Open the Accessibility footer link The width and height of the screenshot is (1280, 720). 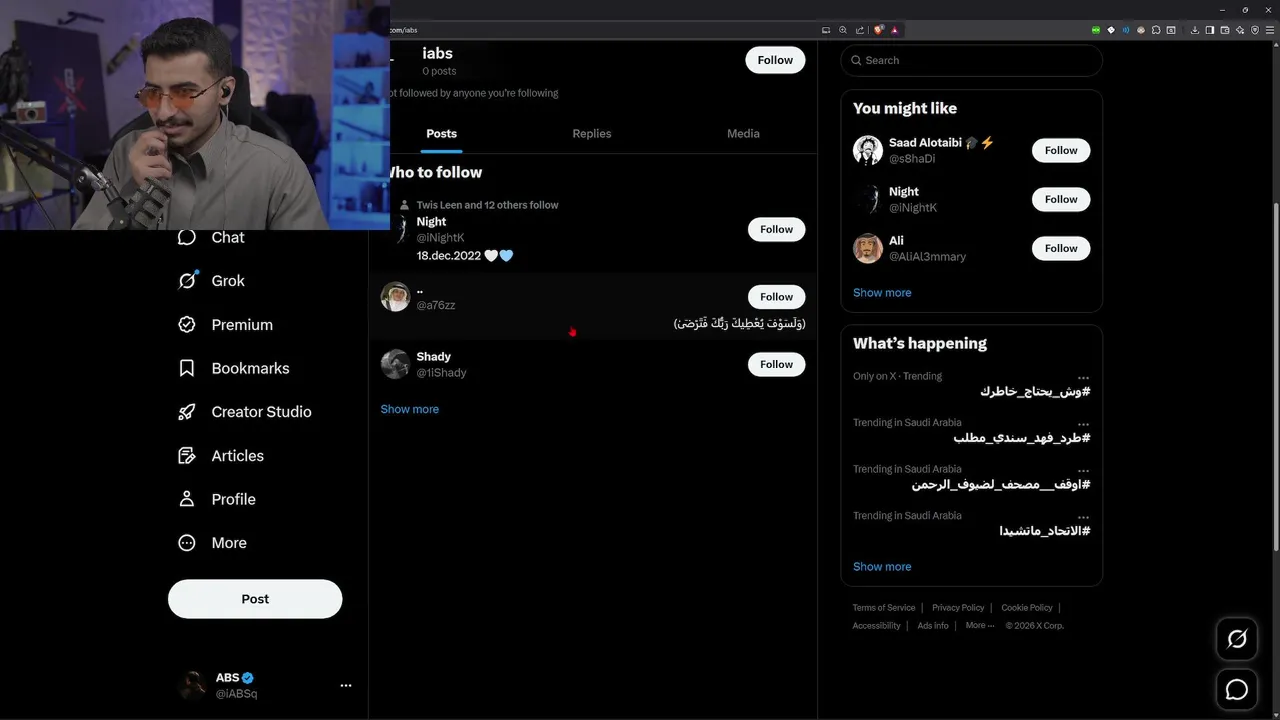tap(876, 625)
